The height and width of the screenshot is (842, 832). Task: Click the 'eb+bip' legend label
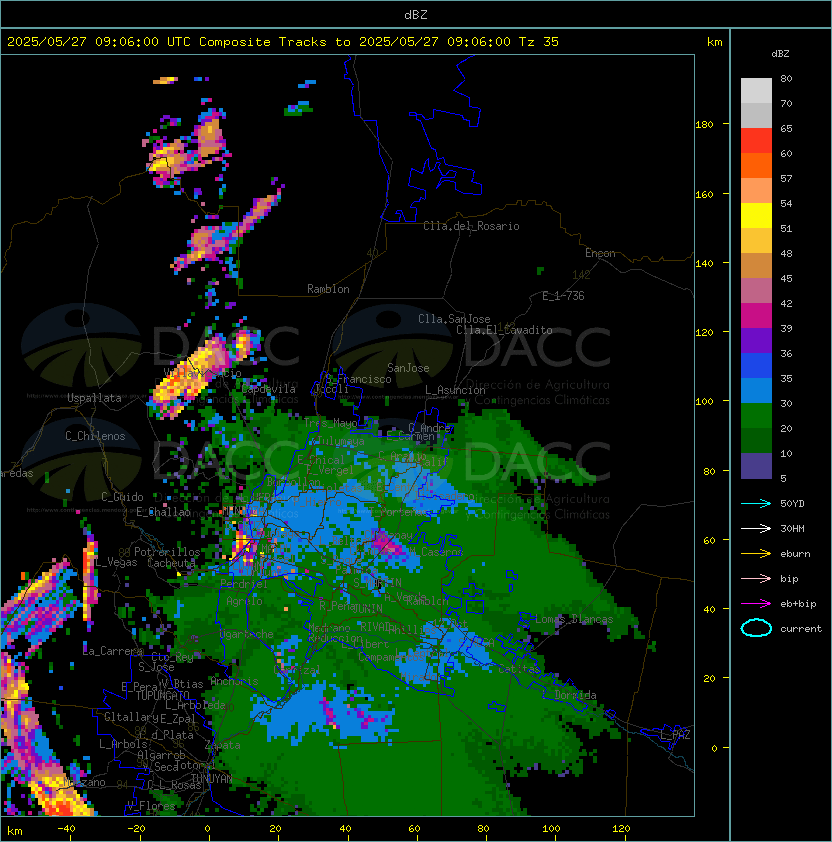pos(798,604)
